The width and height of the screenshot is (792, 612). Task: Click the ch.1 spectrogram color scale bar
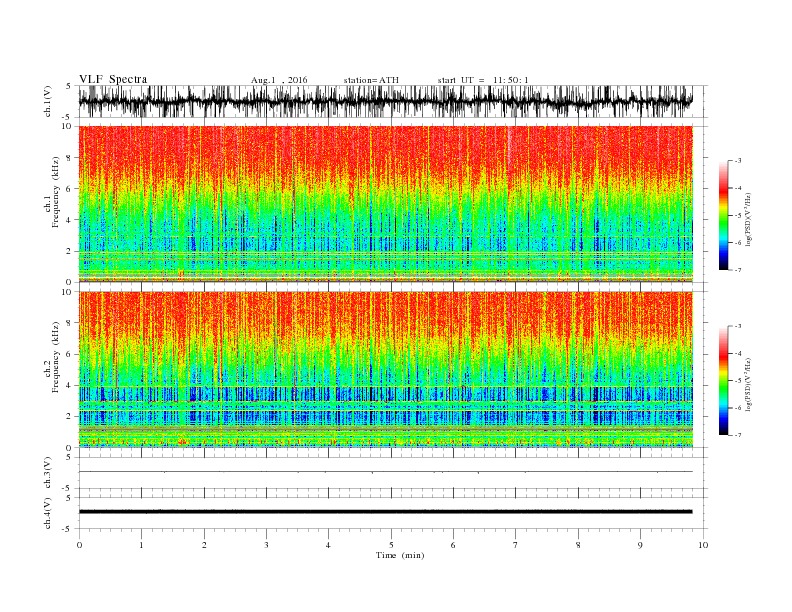tap(723, 216)
